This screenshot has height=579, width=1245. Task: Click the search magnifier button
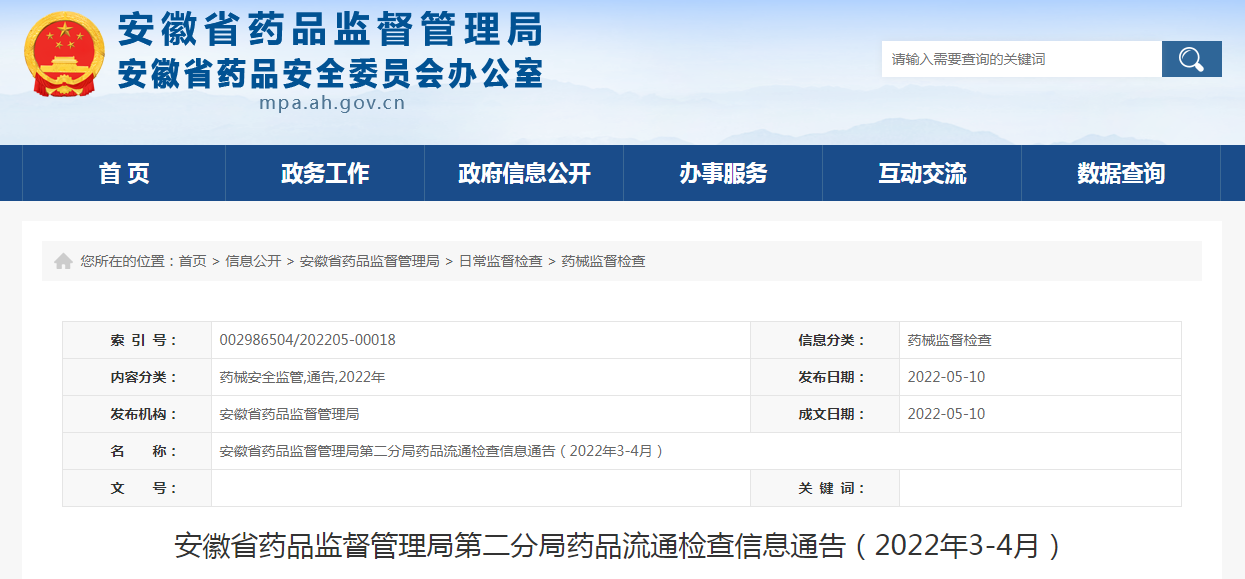[1191, 59]
